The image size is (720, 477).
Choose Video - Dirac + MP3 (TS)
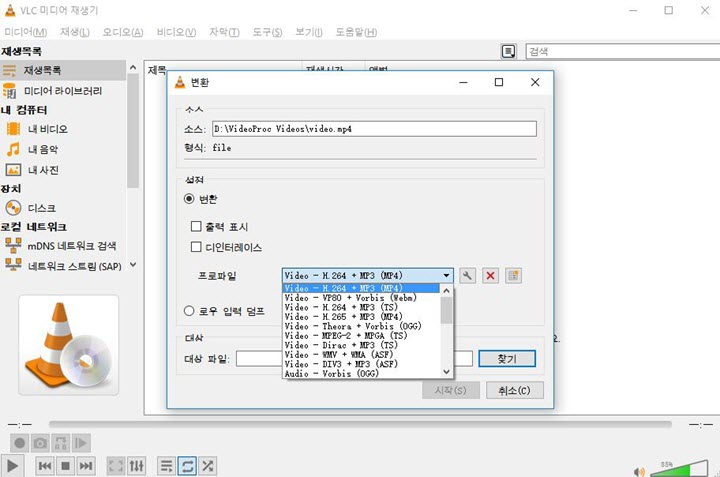coord(361,345)
